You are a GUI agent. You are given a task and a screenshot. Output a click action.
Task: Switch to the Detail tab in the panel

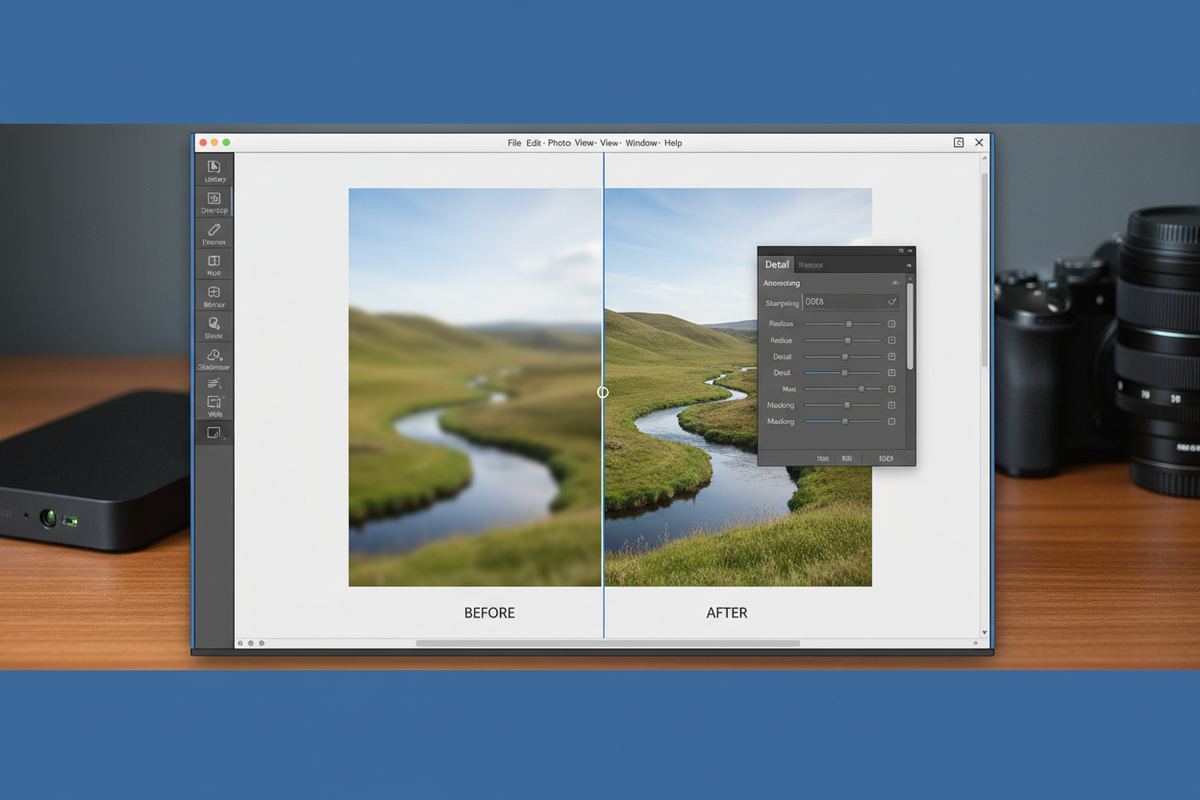coord(777,264)
